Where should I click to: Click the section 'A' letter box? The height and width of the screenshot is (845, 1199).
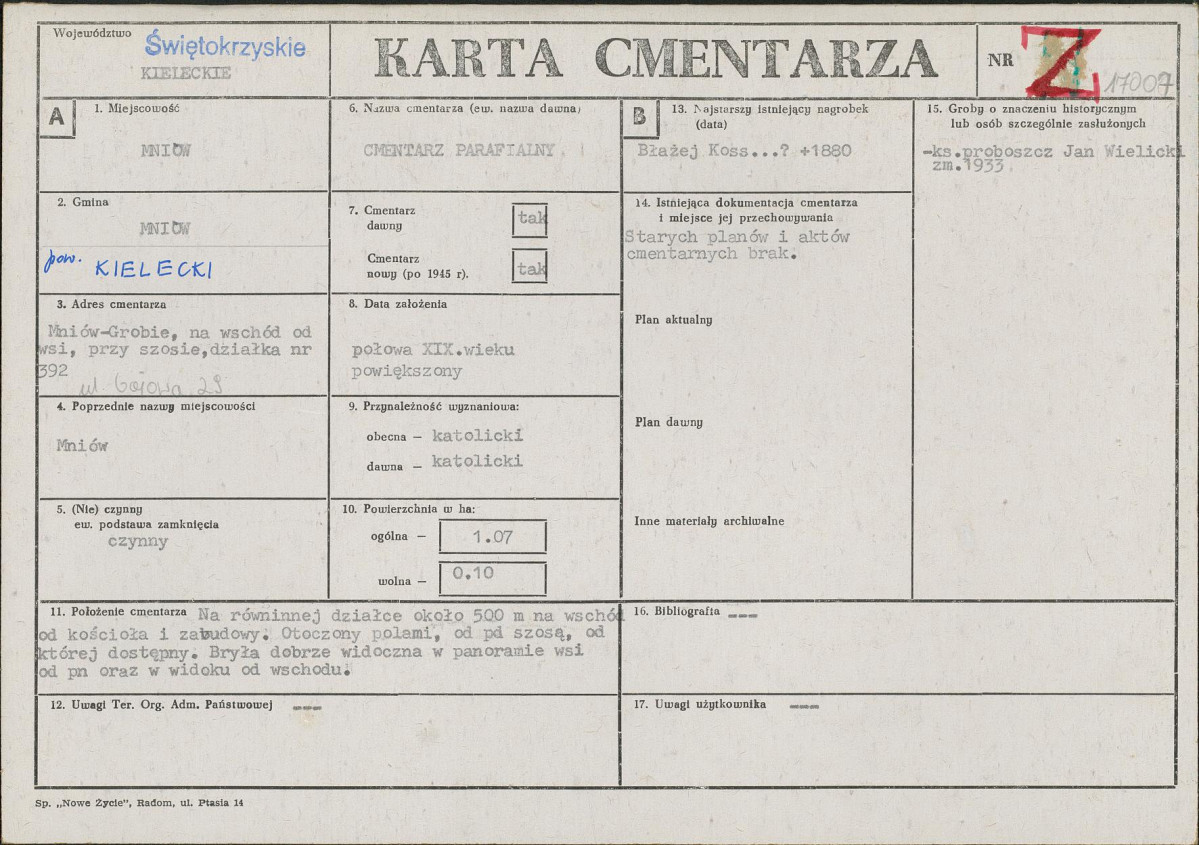point(57,117)
